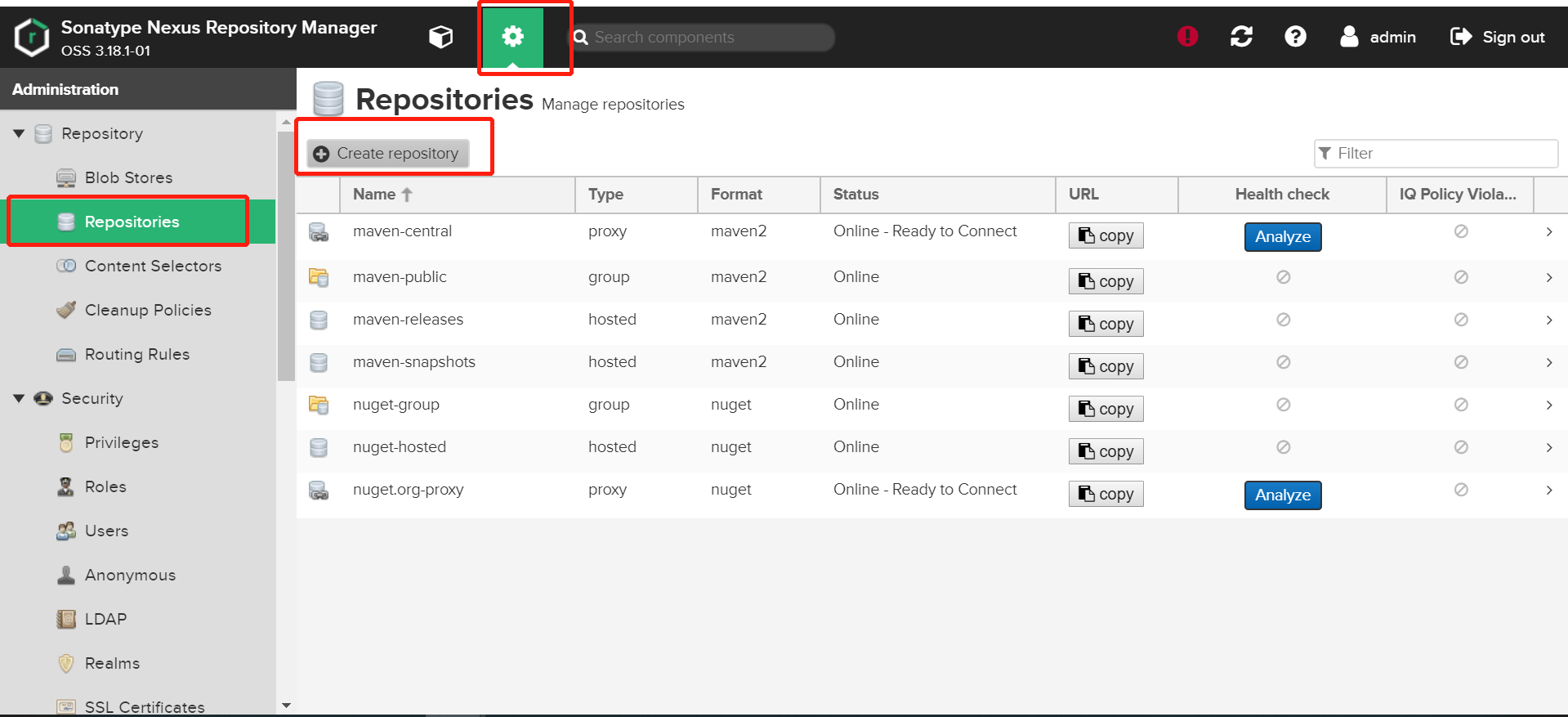
Task: Click the Realms shield icon
Action: click(x=66, y=663)
